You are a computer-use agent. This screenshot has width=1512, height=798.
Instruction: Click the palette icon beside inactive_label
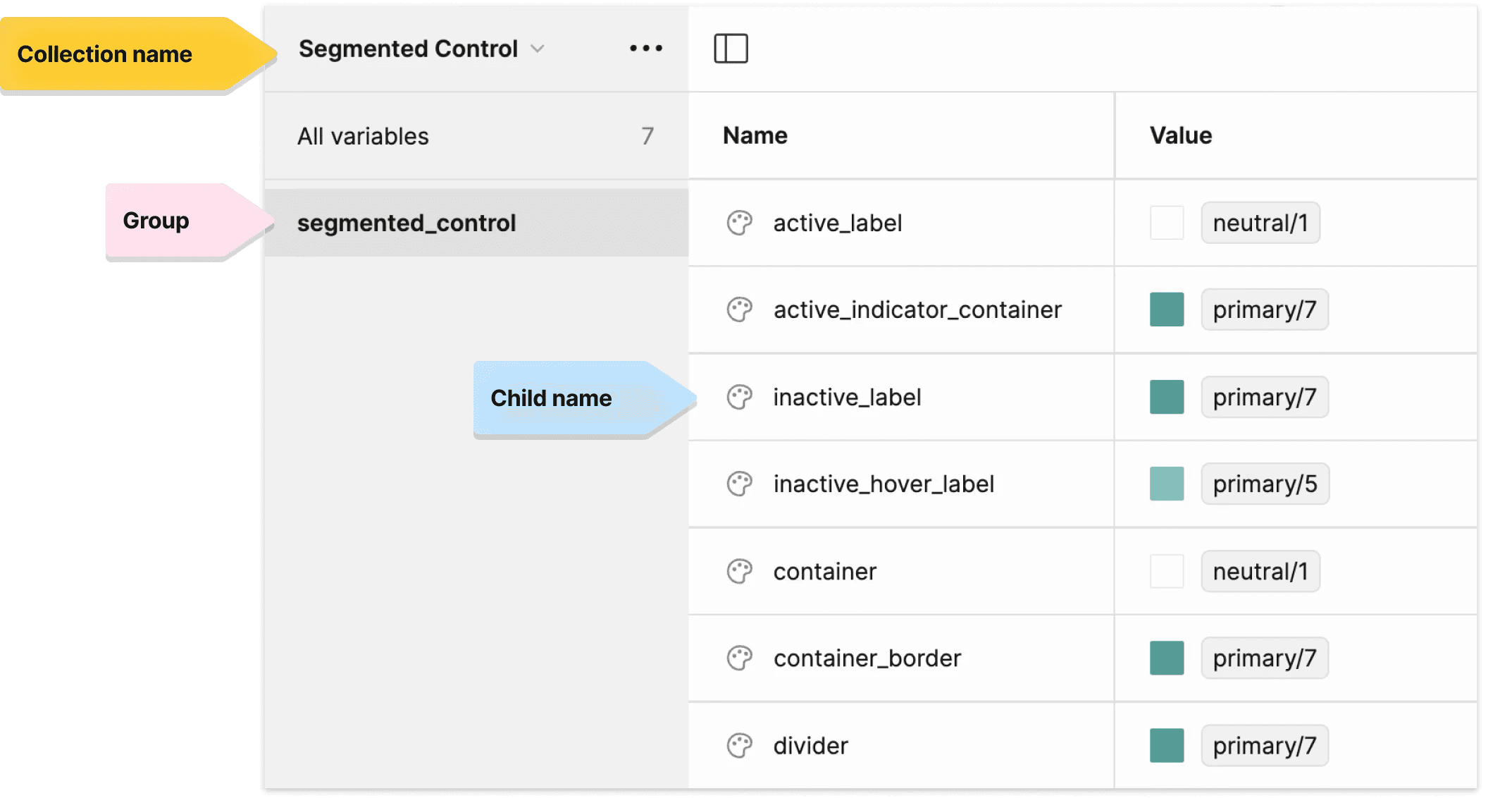coord(739,398)
